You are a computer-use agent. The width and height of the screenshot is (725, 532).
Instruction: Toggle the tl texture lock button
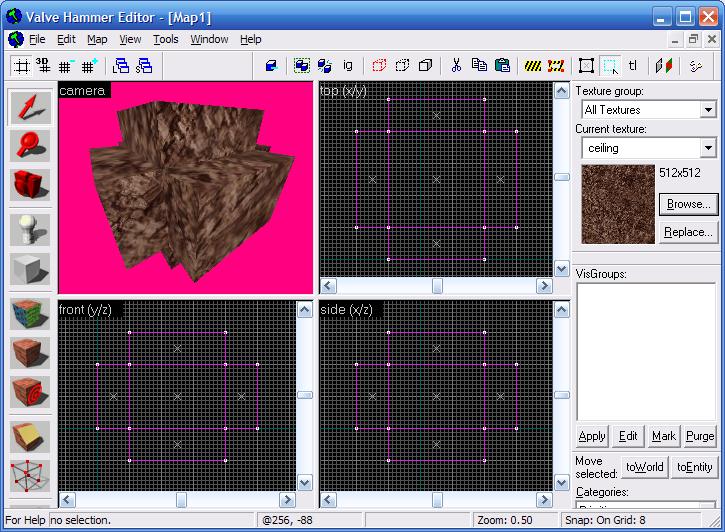633,66
